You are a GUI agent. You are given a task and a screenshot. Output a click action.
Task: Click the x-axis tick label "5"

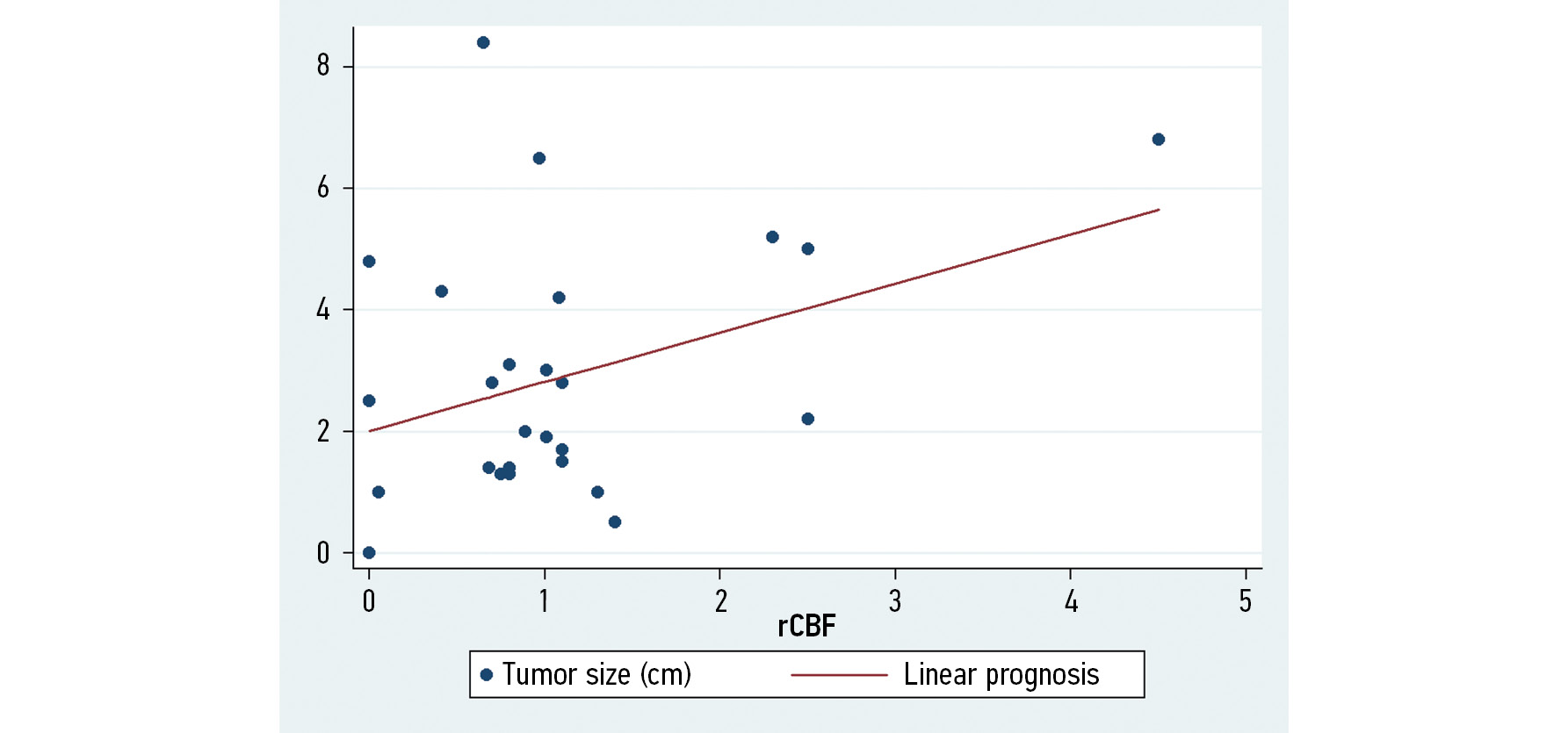(1245, 601)
